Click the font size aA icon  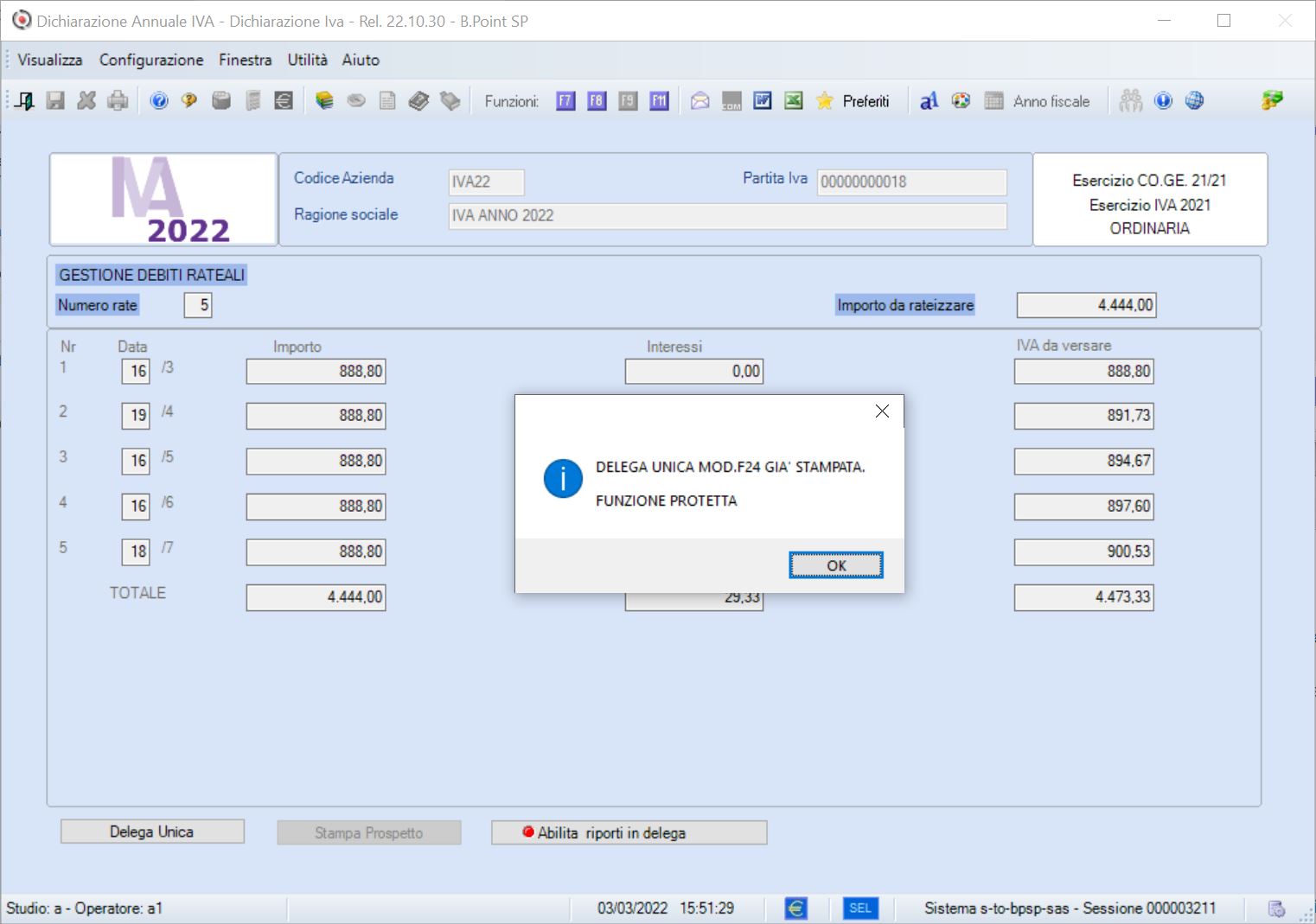pos(930,101)
